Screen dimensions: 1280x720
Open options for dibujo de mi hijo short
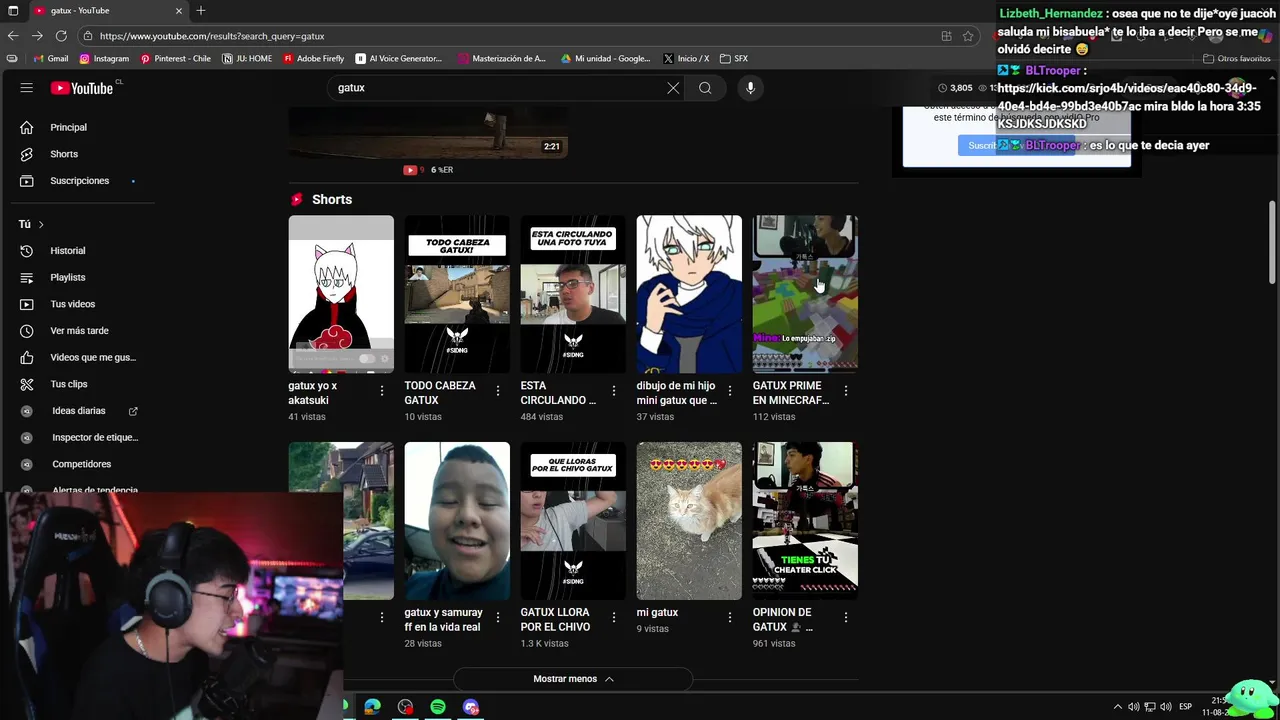(730, 391)
